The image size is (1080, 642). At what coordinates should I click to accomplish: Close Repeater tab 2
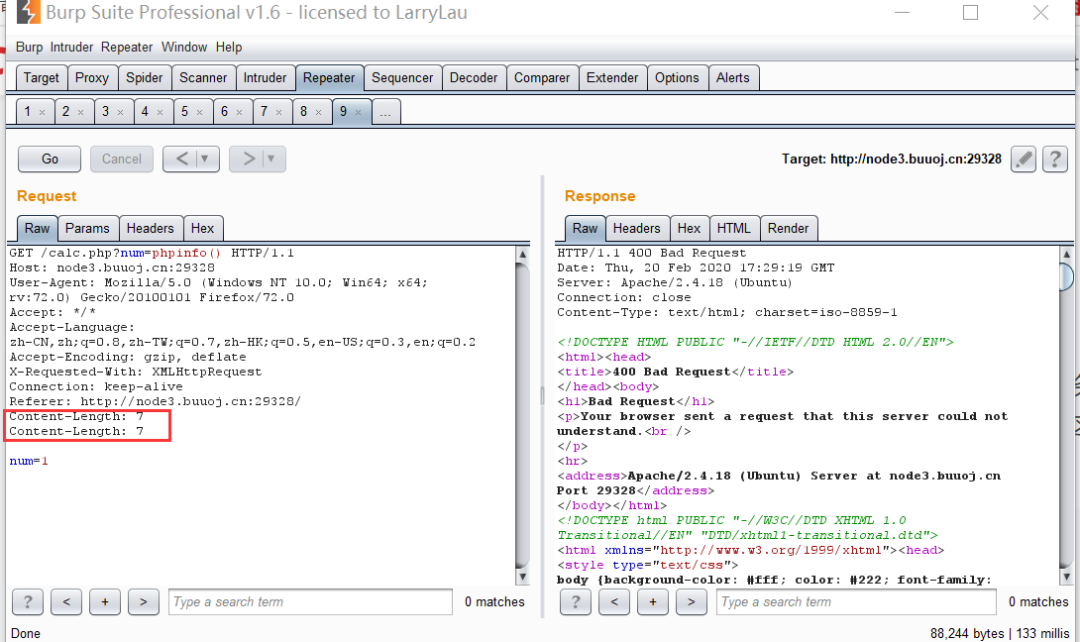(81, 112)
